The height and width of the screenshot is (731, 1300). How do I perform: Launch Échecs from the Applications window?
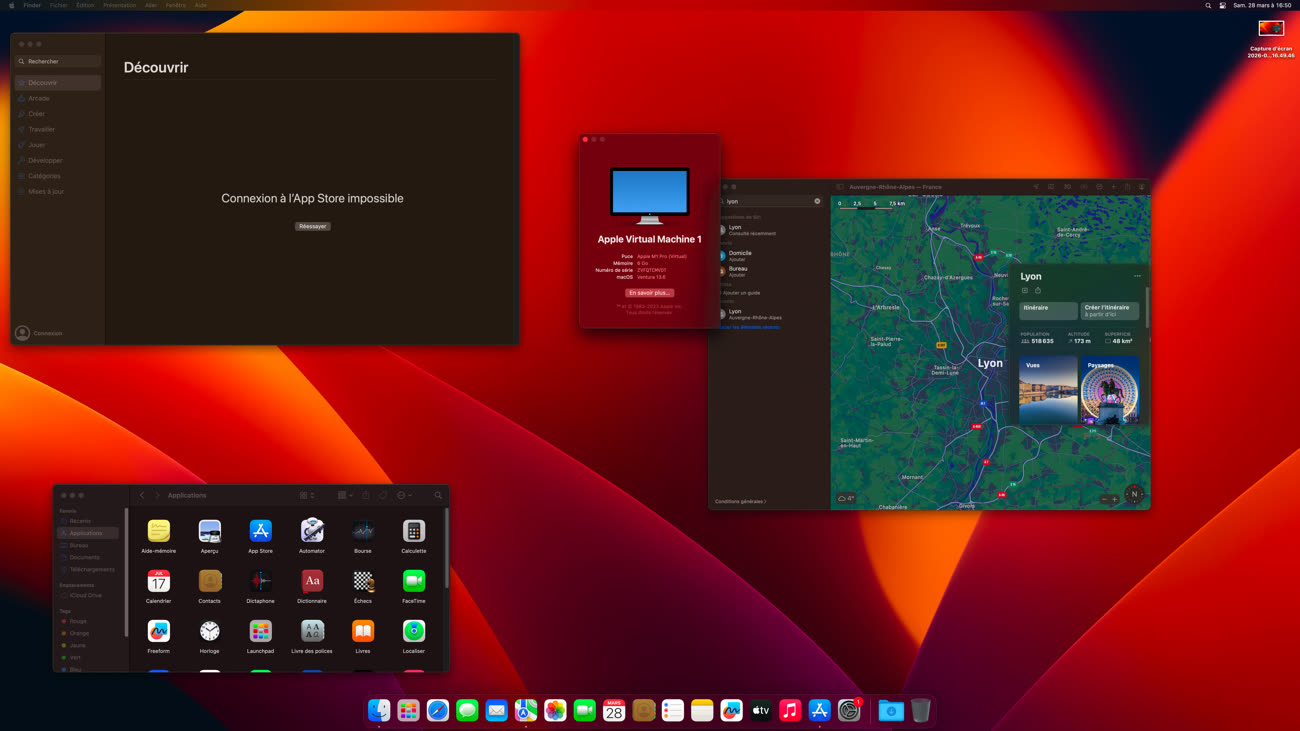point(363,581)
